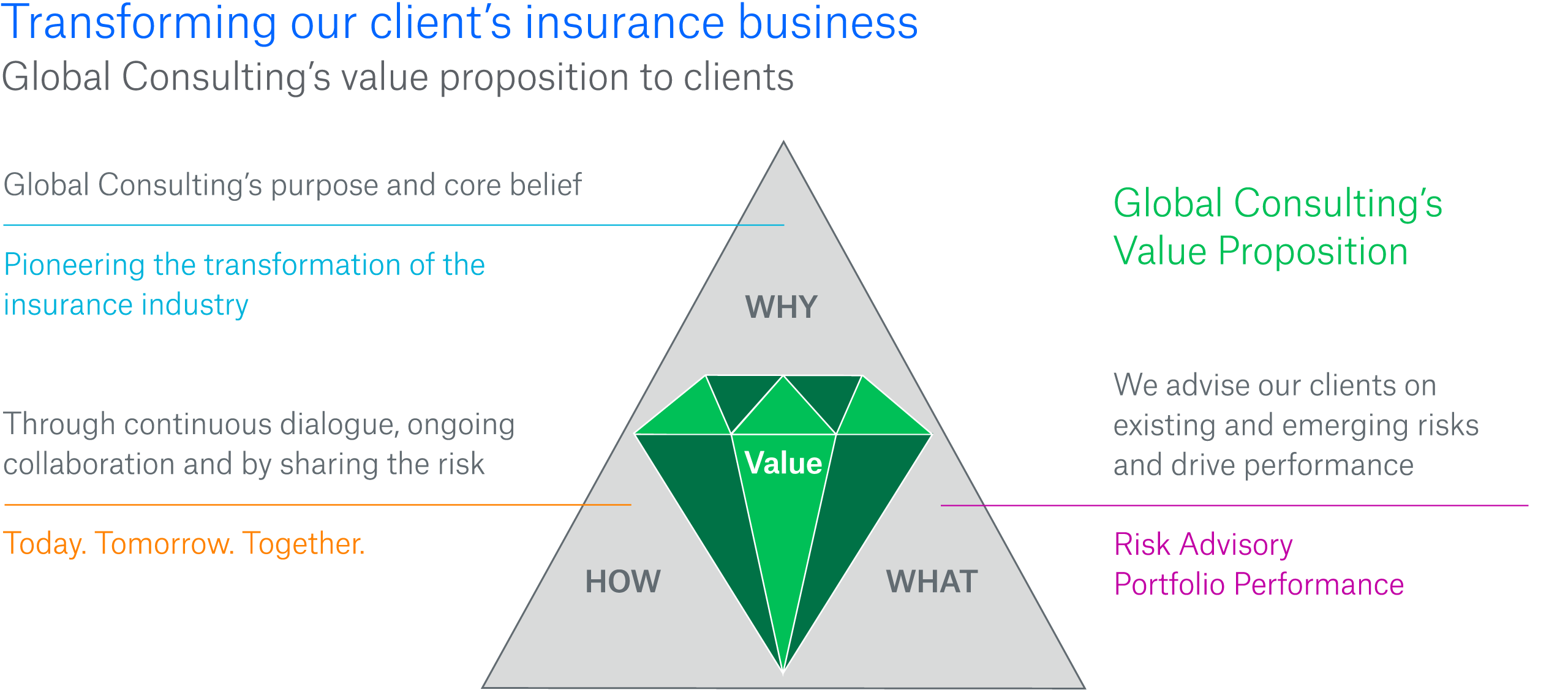Select the WHY label in the triangle
Viewport: 1568px width, 695px height.
click(x=782, y=307)
